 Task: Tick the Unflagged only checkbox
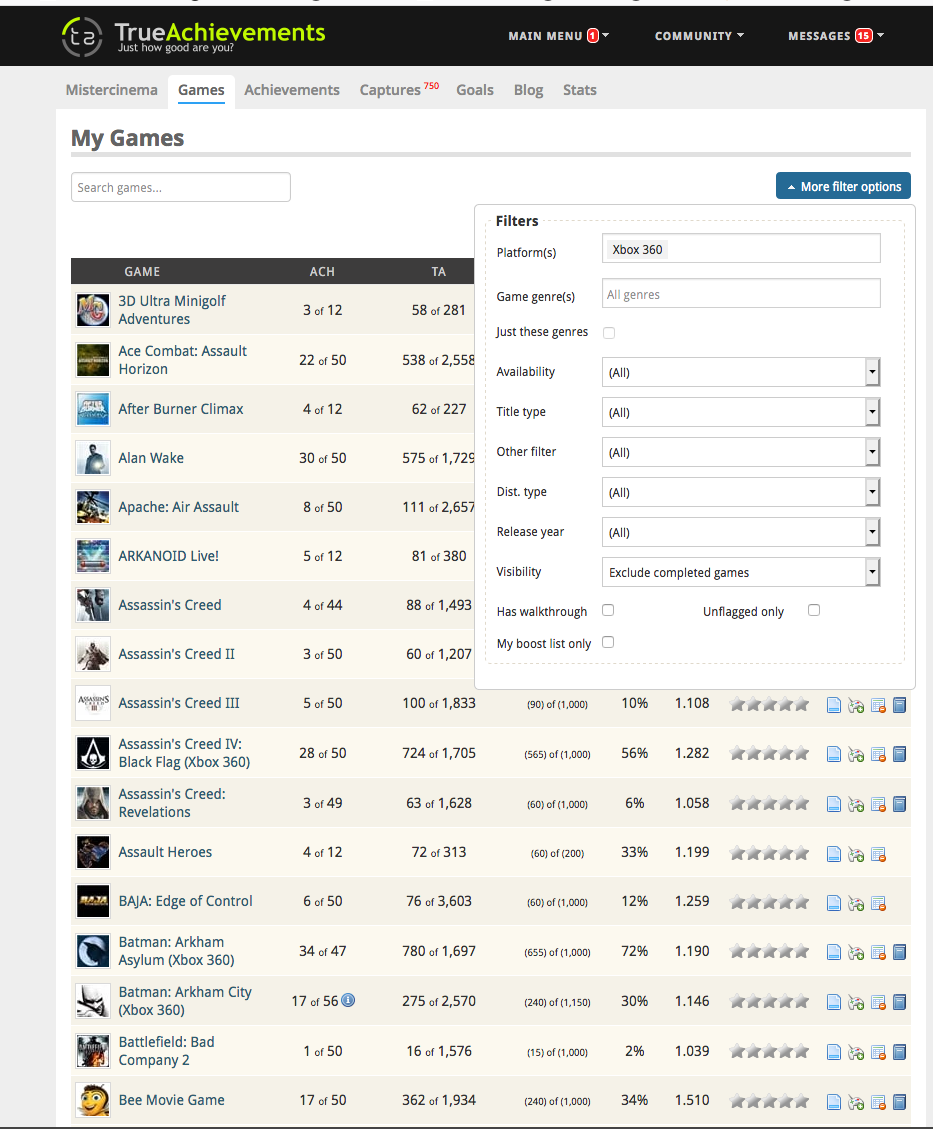coord(814,611)
